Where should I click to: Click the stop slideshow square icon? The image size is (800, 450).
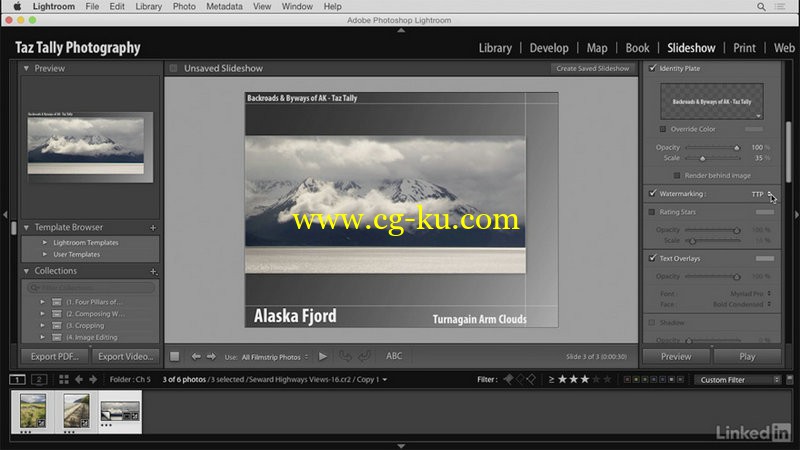(174, 357)
